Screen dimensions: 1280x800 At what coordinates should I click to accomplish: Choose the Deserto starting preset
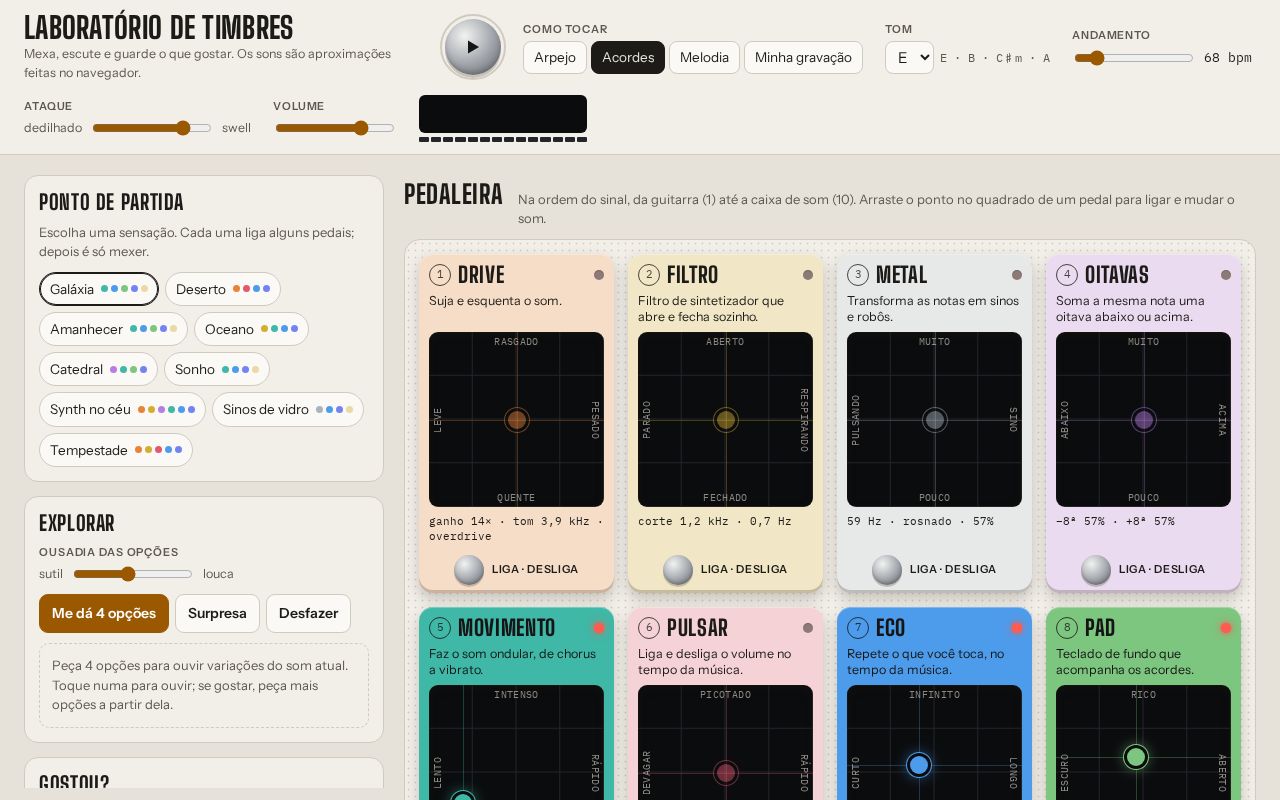point(223,289)
